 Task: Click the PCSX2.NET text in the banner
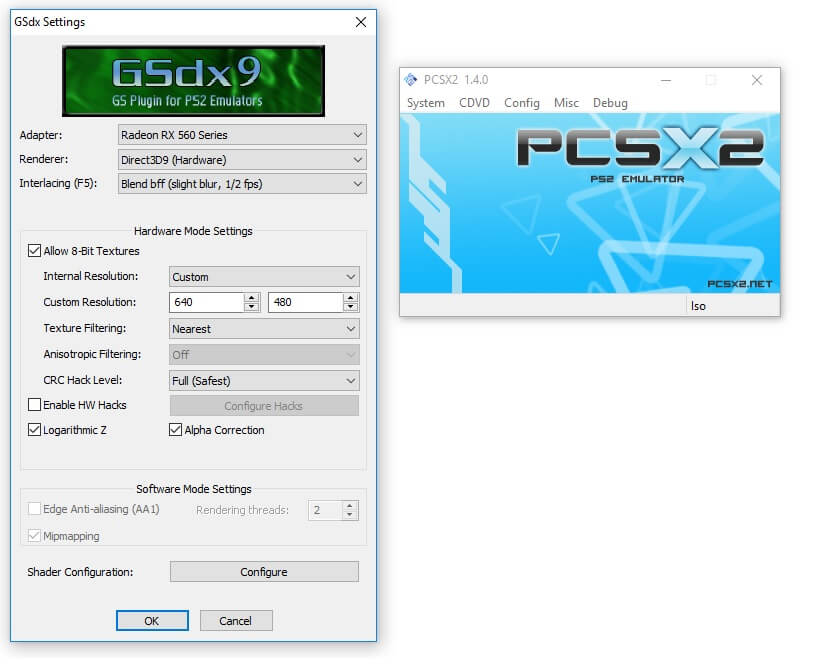click(x=740, y=284)
